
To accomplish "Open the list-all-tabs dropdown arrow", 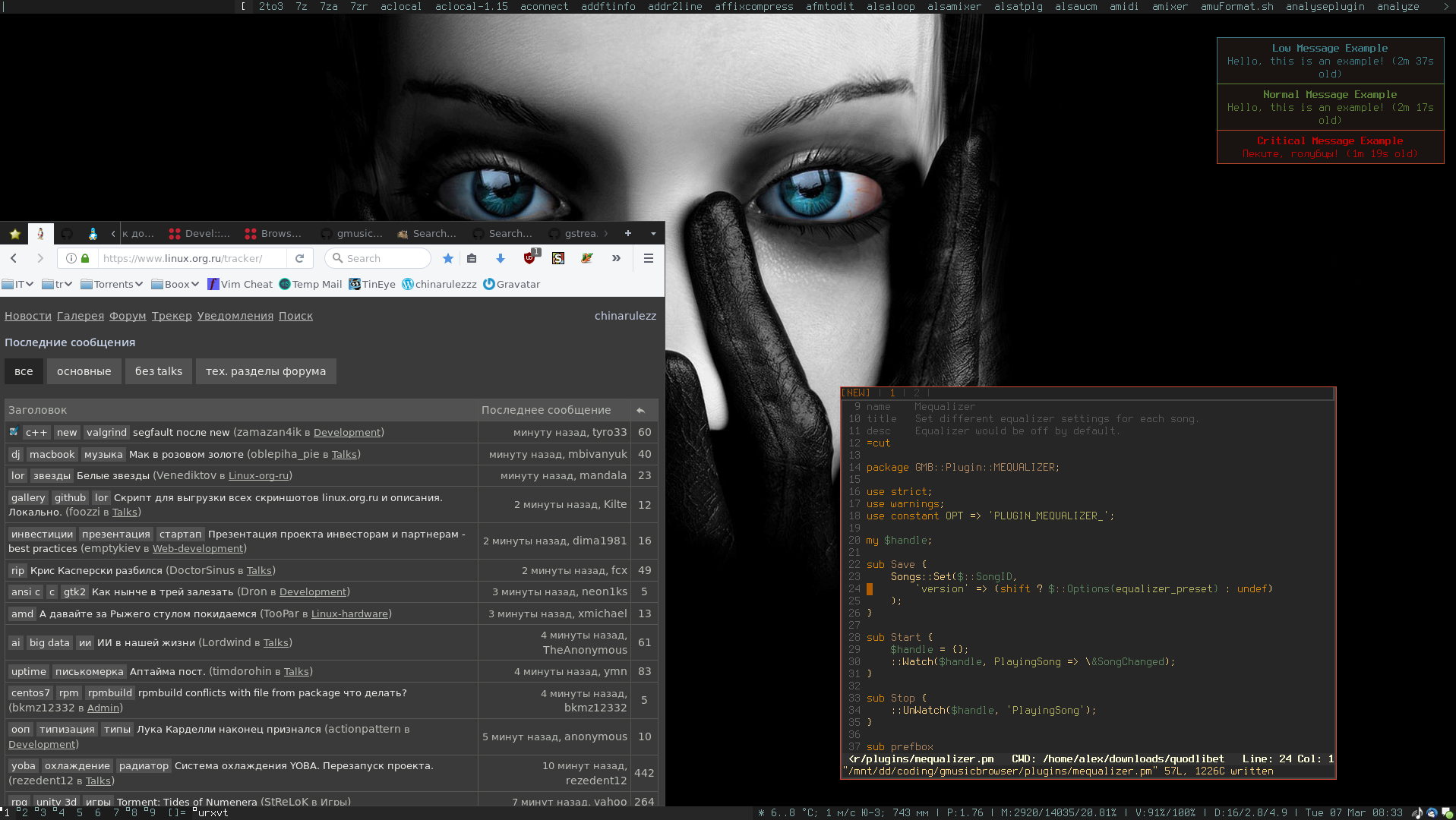I will 653,233.
